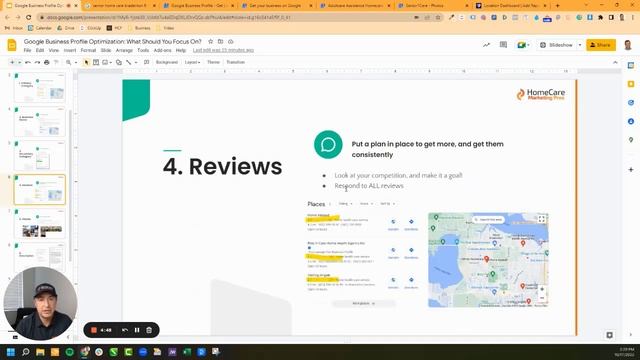Open the Maps side panel icon
The image size is (640, 360).
(x=631, y=140)
